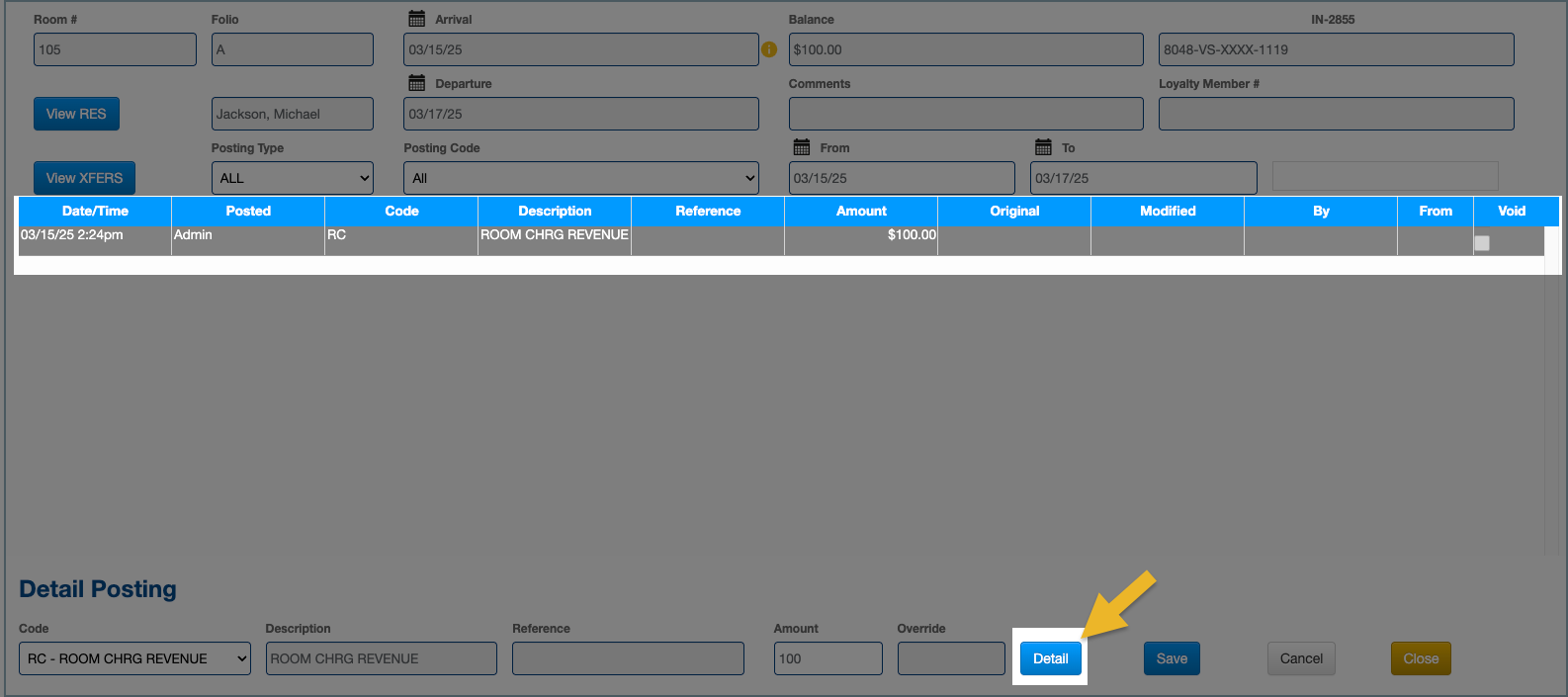Save the detail posting

[x=1172, y=658]
